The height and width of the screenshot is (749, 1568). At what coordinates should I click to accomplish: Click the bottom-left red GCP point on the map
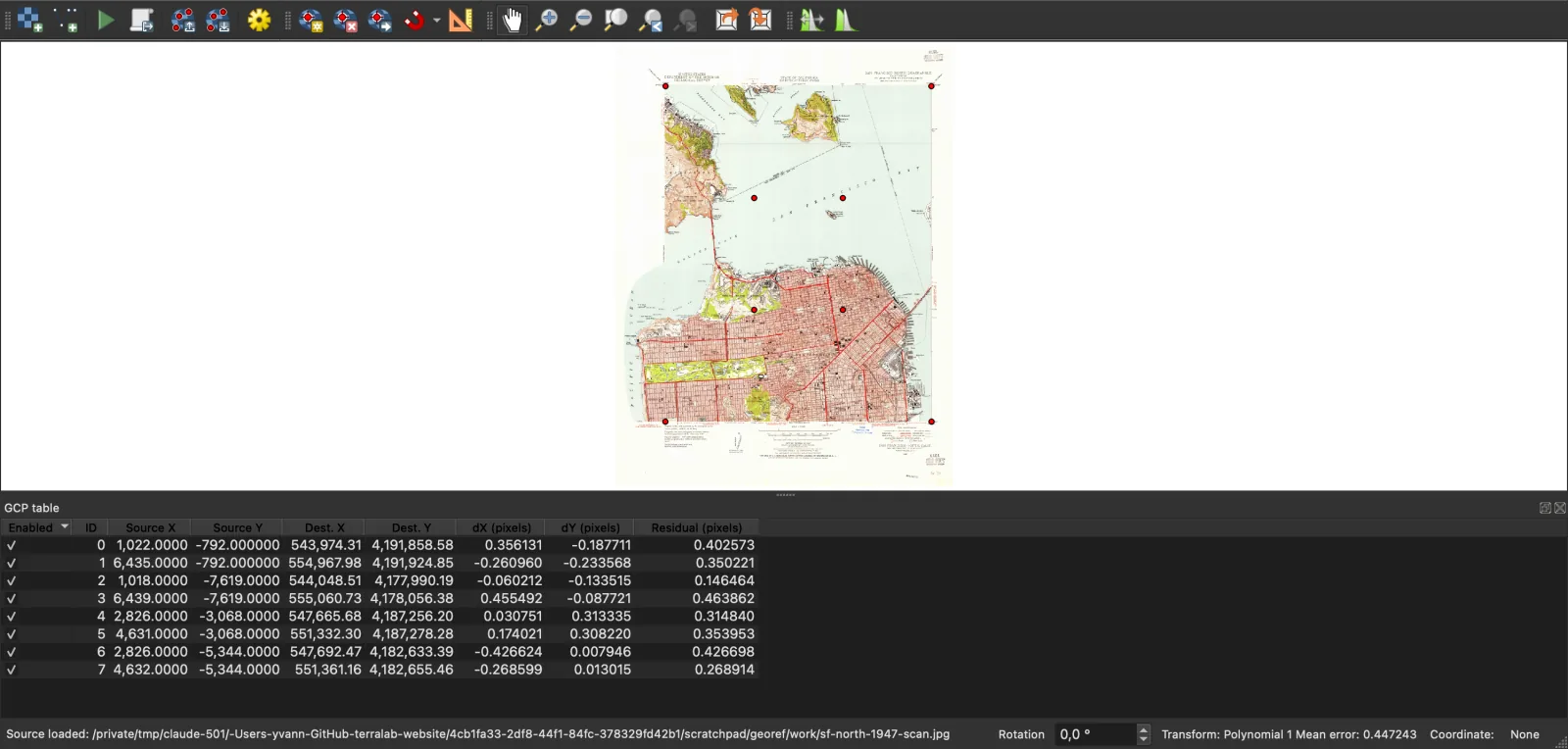665,422
